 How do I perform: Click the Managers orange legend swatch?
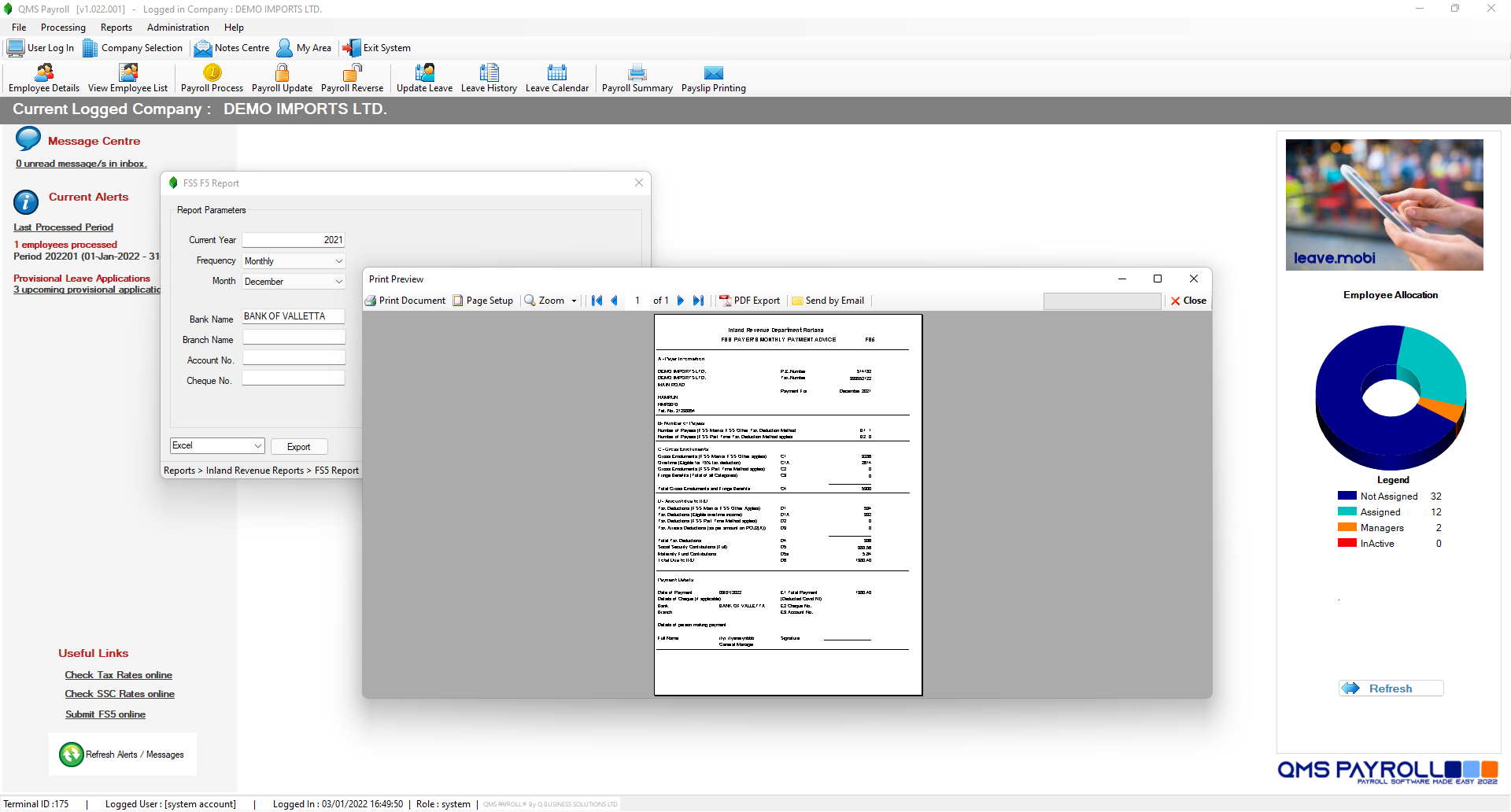pos(1347,528)
